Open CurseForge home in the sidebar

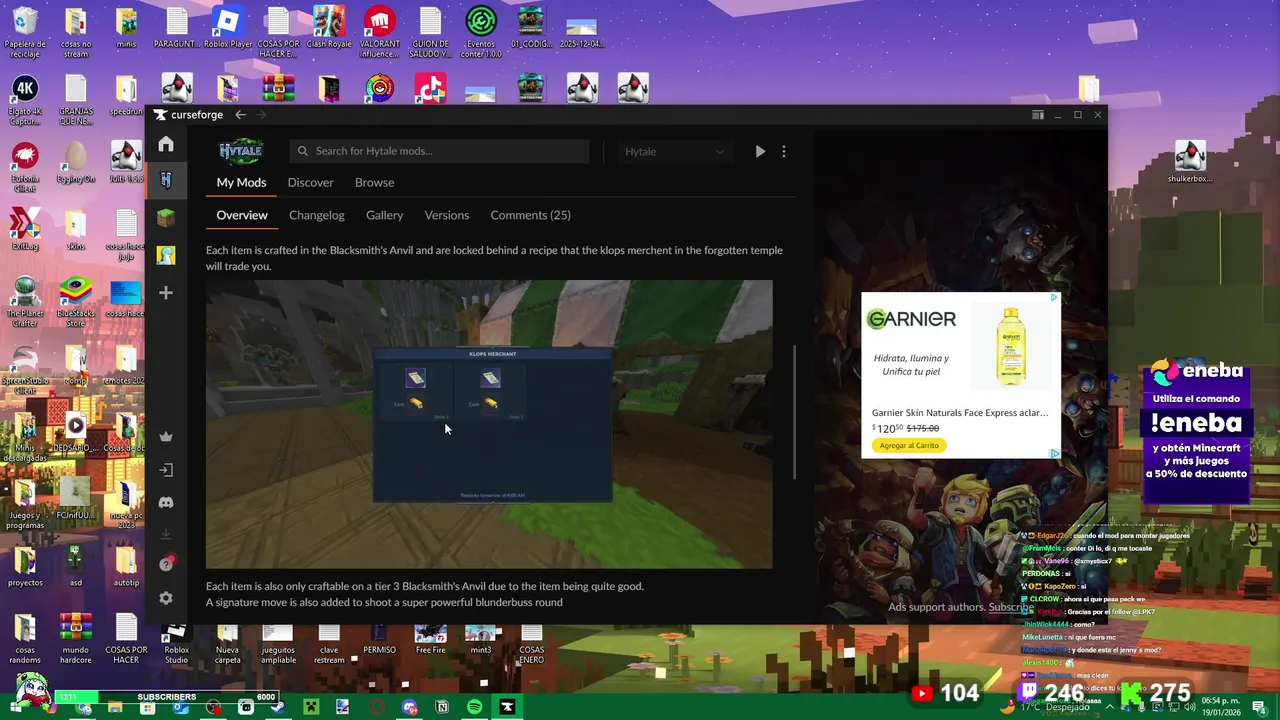pyautogui.click(x=166, y=144)
